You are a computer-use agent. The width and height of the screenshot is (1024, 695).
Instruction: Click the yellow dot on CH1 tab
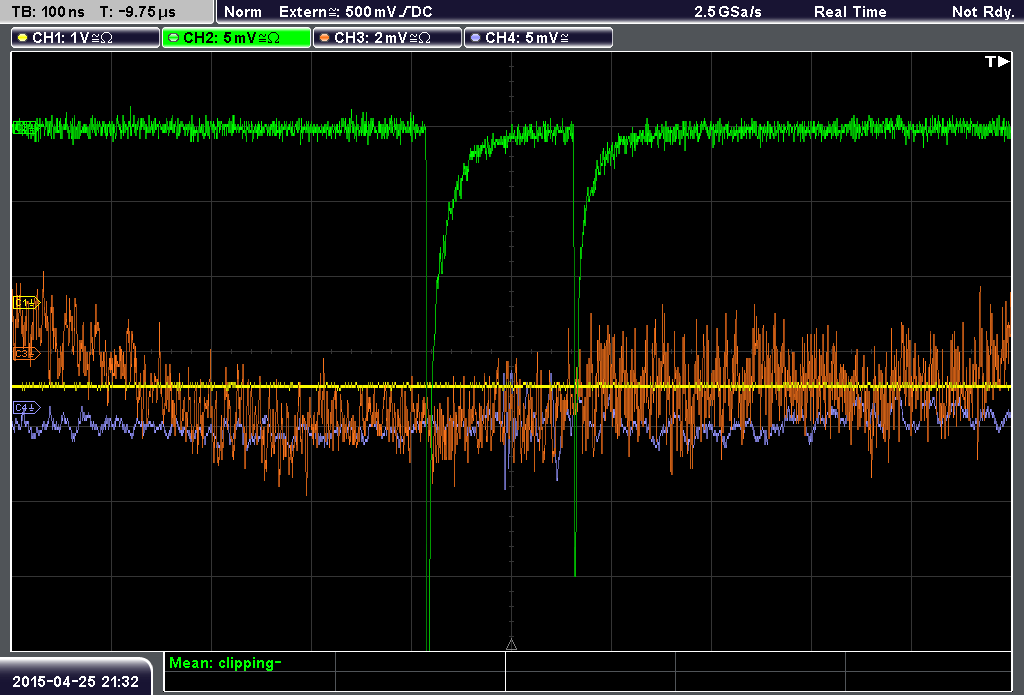point(23,38)
